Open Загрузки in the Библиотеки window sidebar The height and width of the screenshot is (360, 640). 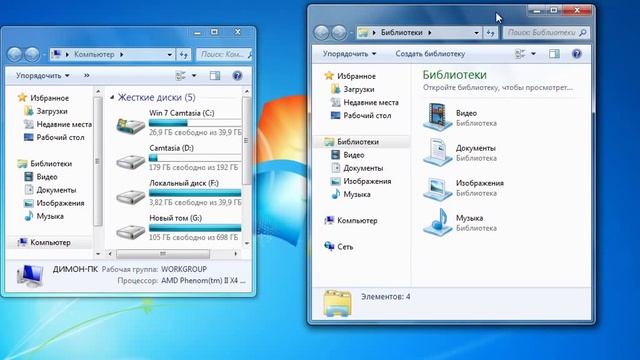pyautogui.click(x=353, y=89)
